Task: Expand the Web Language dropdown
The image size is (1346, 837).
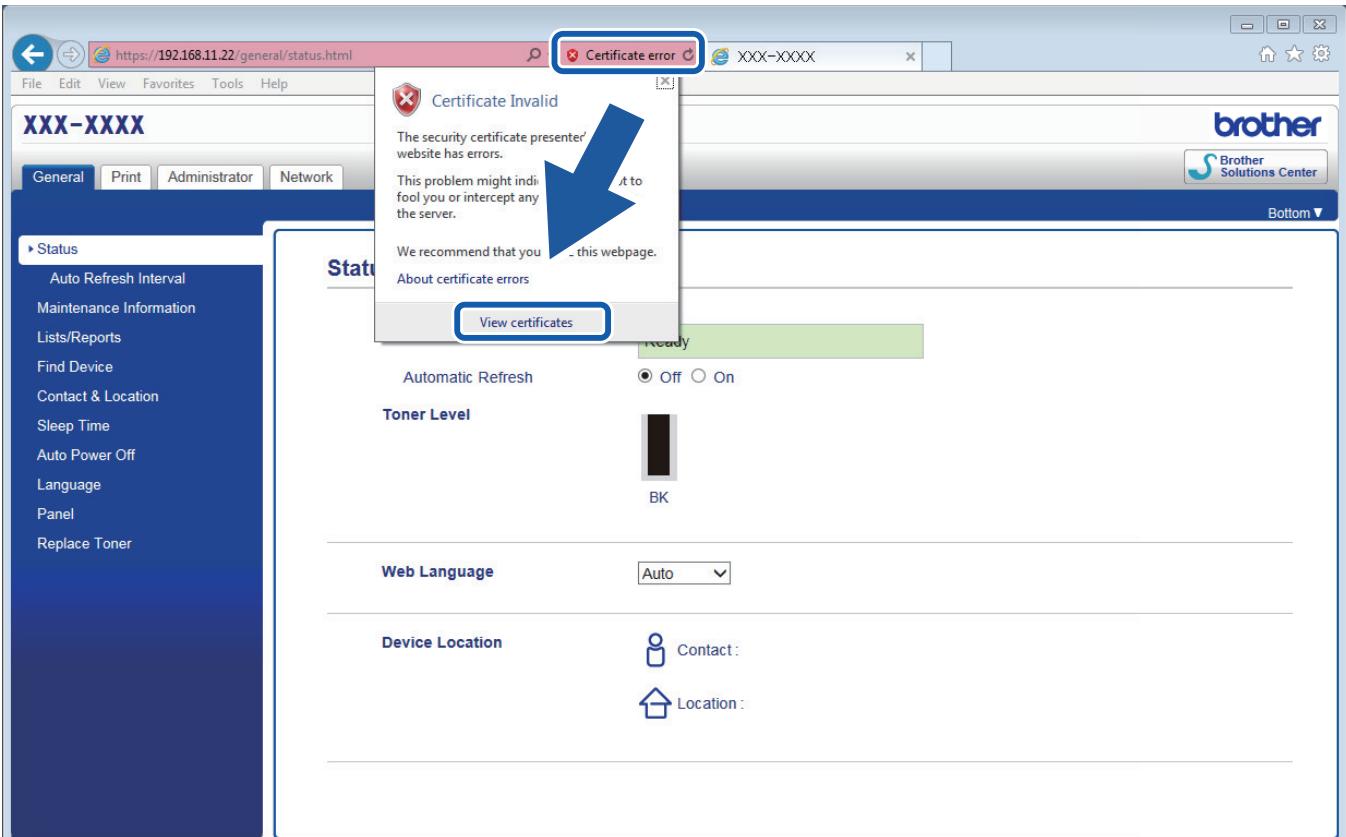Action: 685,574
